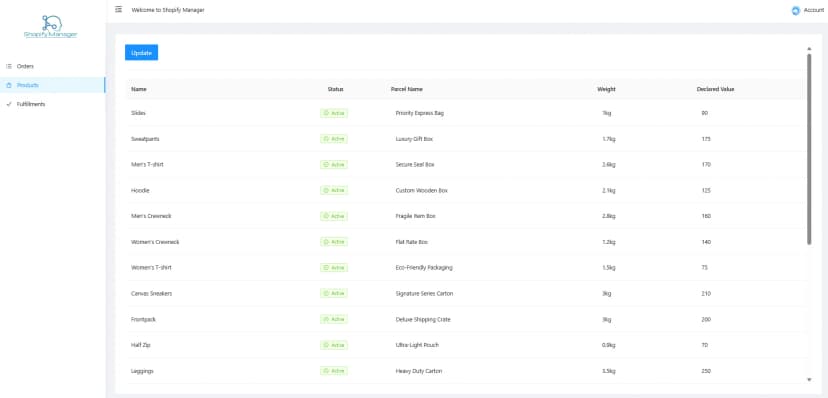The image size is (828, 398).
Task: Select the Slides product name
Action: 138,113
